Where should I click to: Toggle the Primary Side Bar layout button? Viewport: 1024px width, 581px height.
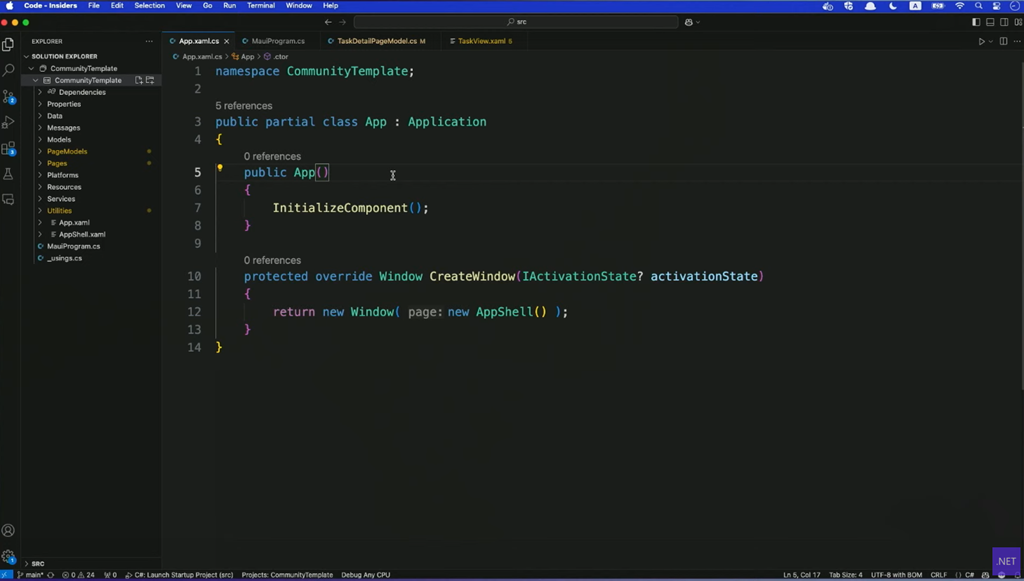(976, 22)
